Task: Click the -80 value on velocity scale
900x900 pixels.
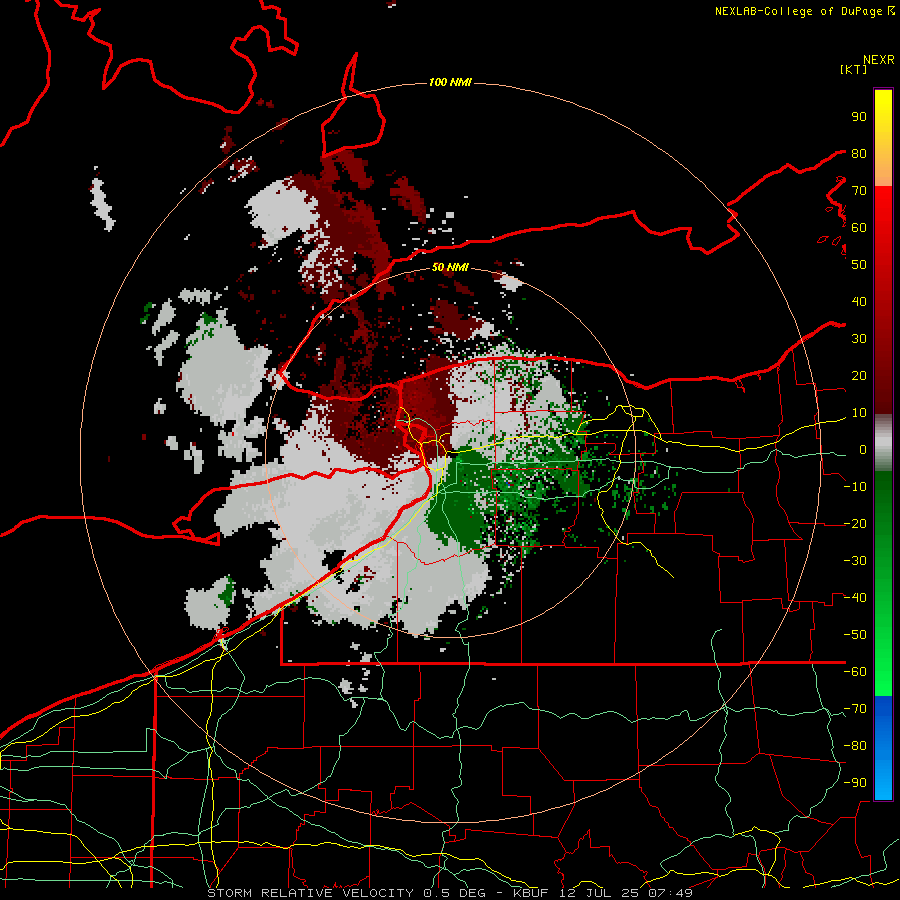Action: pos(855,746)
